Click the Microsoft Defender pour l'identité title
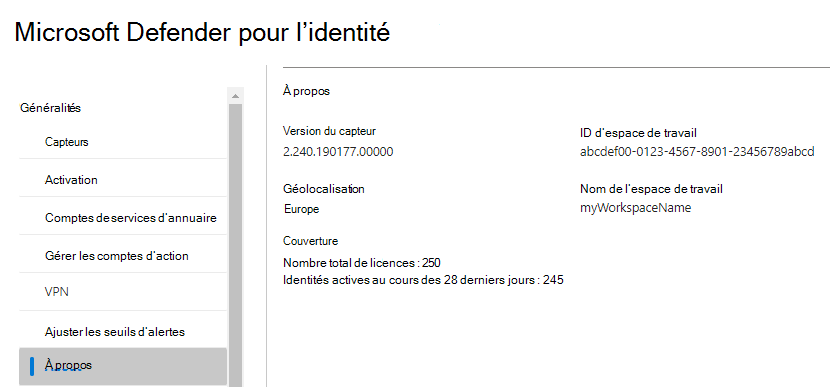 coord(202,32)
